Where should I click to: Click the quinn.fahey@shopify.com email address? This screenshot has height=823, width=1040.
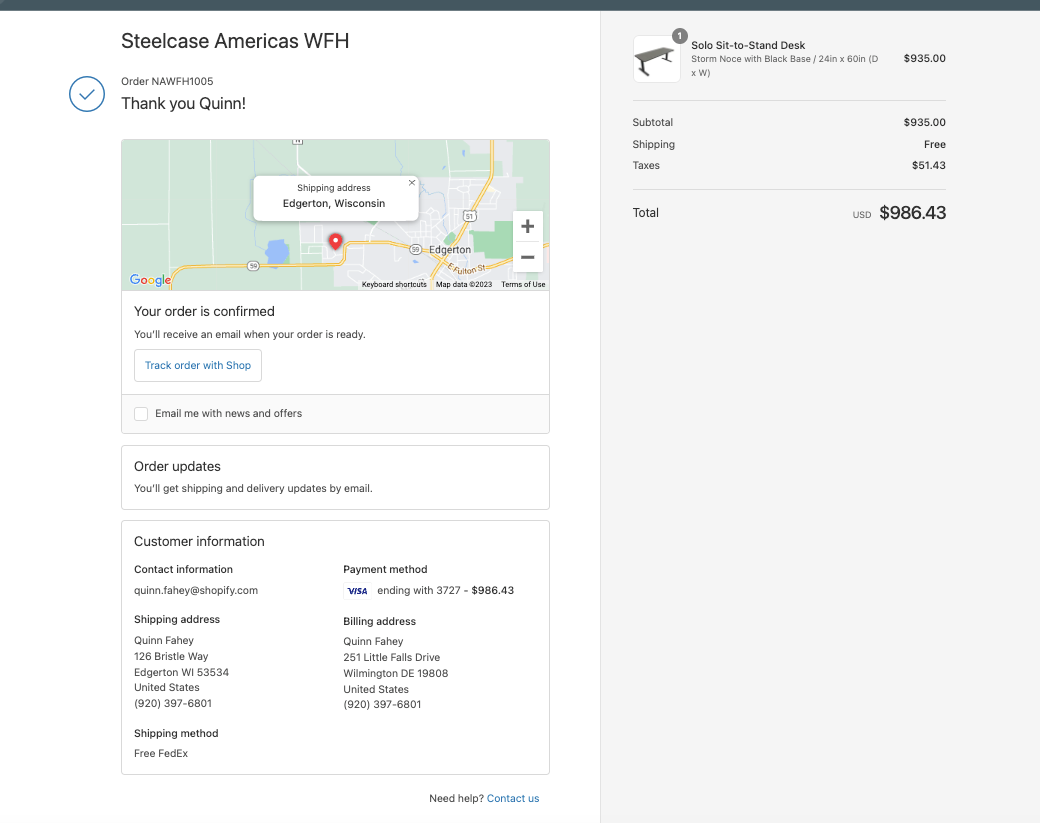tap(196, 590)
